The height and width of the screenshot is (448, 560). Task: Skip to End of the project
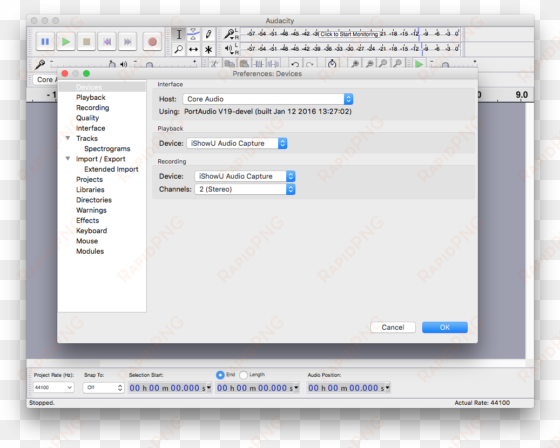128,42
